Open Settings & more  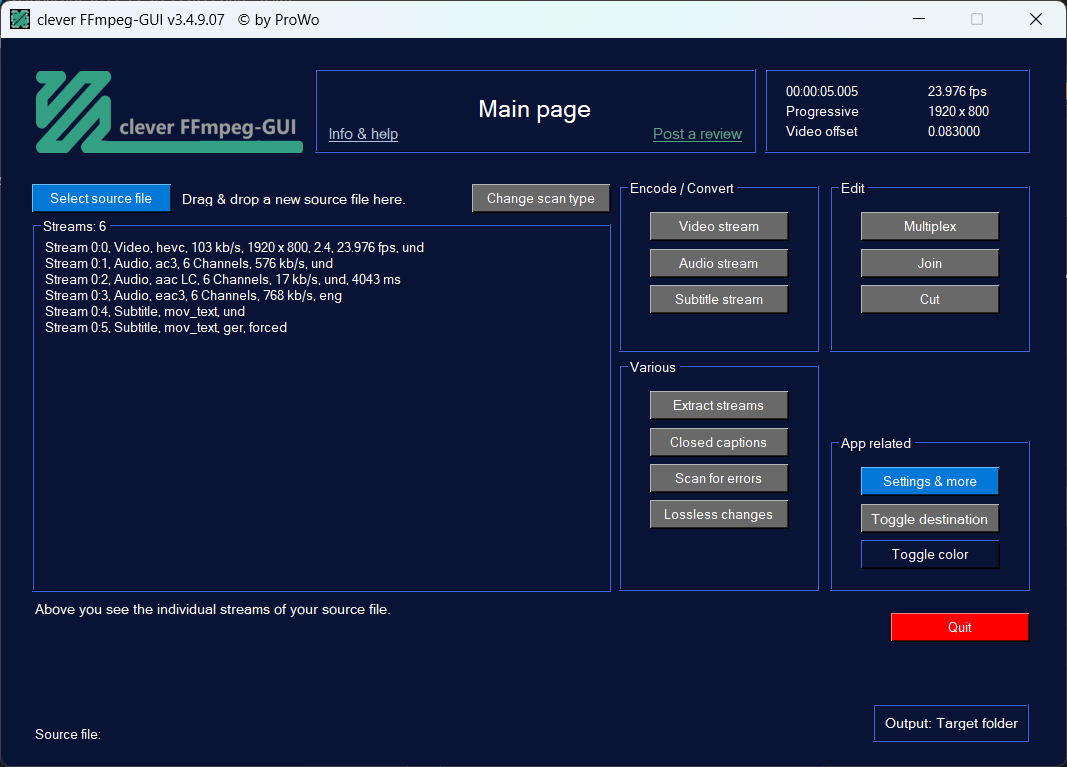930,481
